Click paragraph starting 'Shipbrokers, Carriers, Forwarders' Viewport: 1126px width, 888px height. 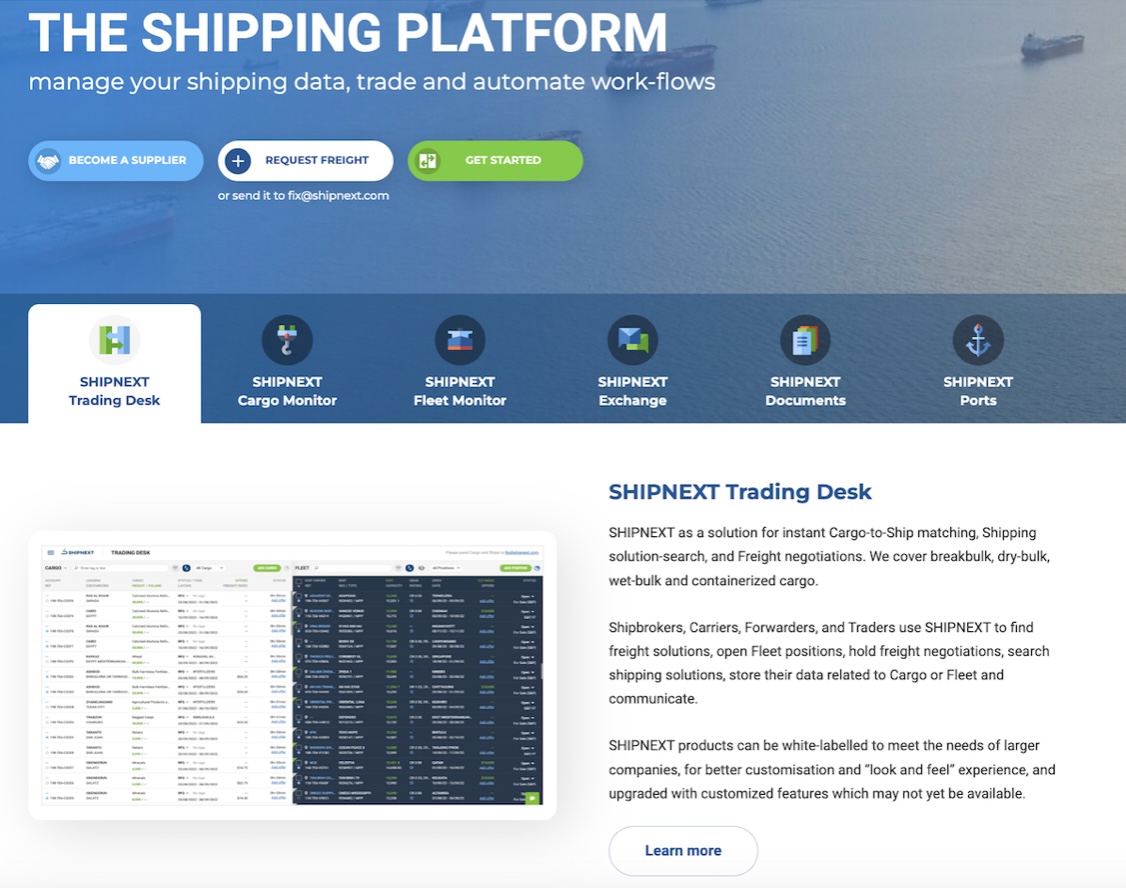829,663
